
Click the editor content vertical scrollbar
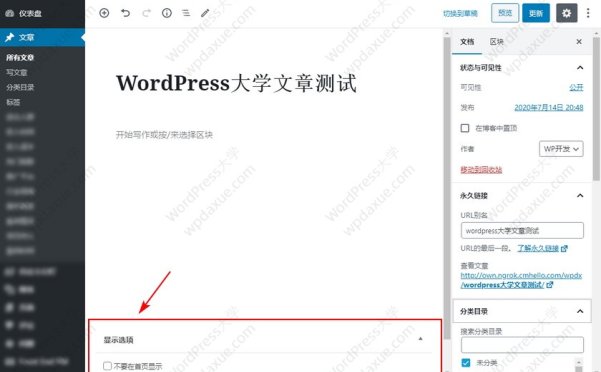[447, 188]
